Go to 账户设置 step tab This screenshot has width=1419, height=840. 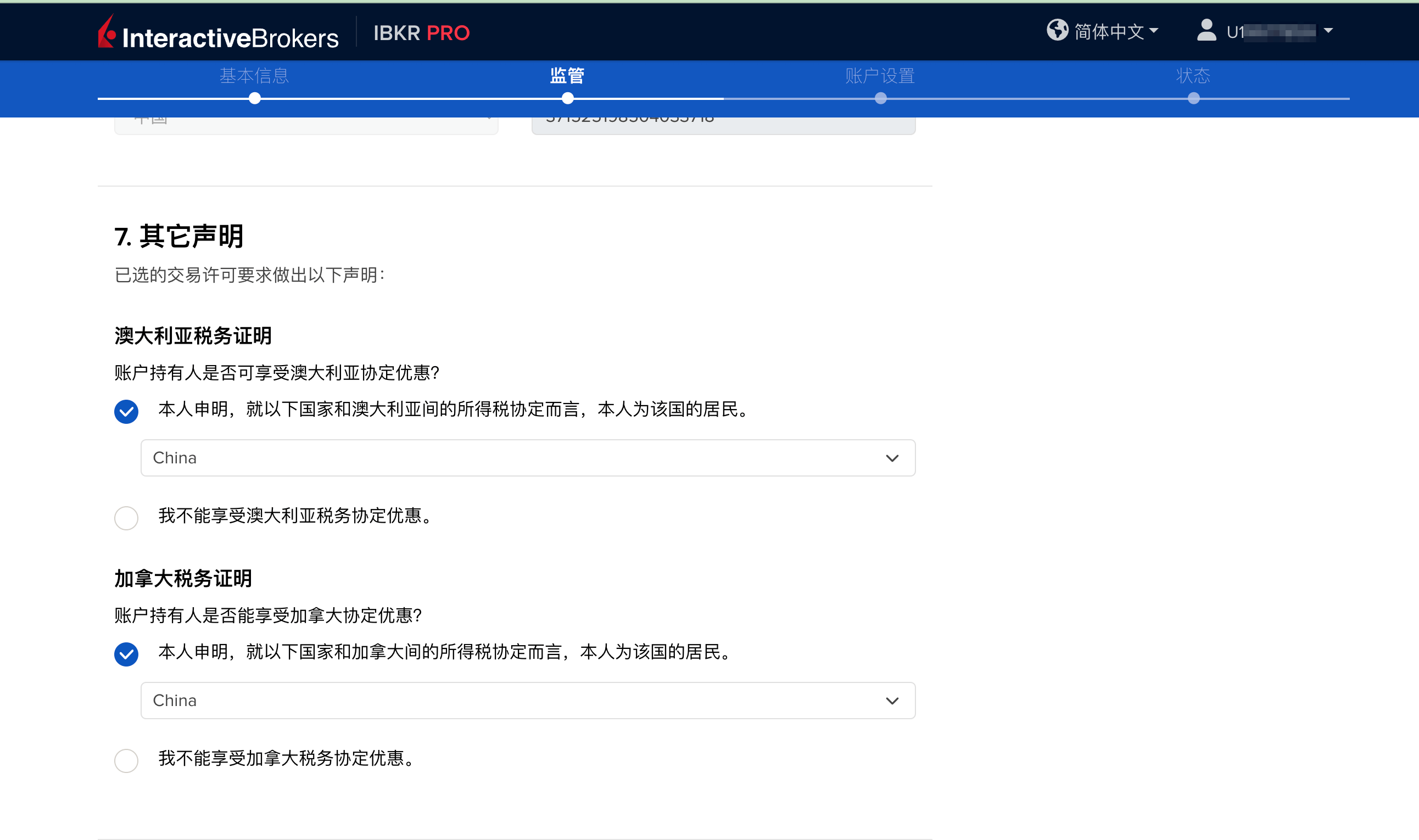[x=880, y=76]
